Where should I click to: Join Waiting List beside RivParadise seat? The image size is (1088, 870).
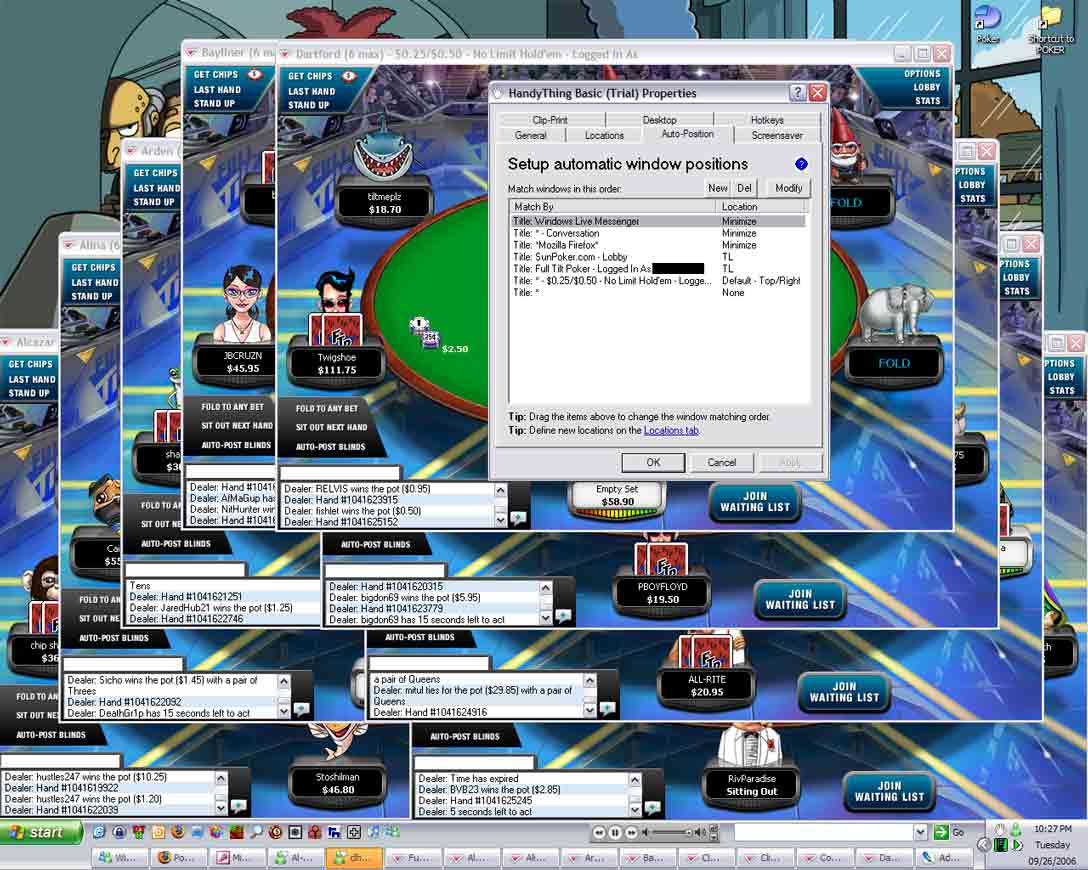pyautogui.click(x=890, y=792)
